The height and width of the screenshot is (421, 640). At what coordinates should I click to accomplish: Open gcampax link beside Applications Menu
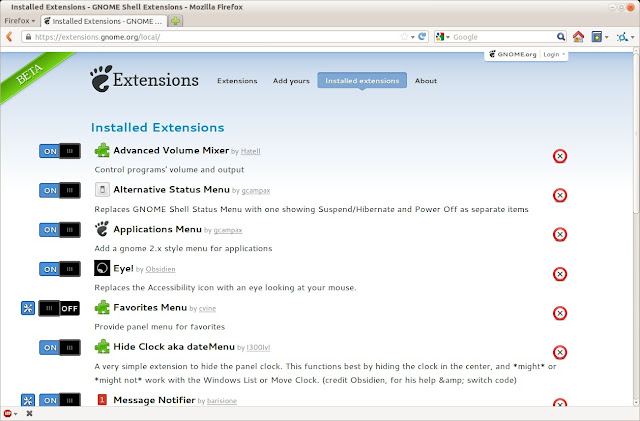pos(228,230)
